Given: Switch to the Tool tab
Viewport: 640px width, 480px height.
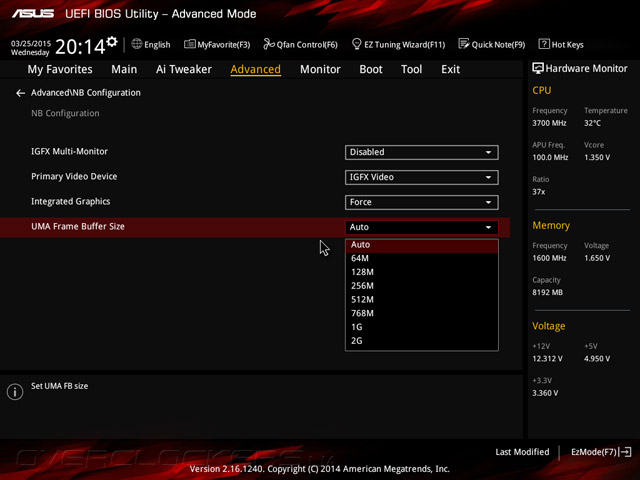Looking at the screenshot, I should click(411, 69).
